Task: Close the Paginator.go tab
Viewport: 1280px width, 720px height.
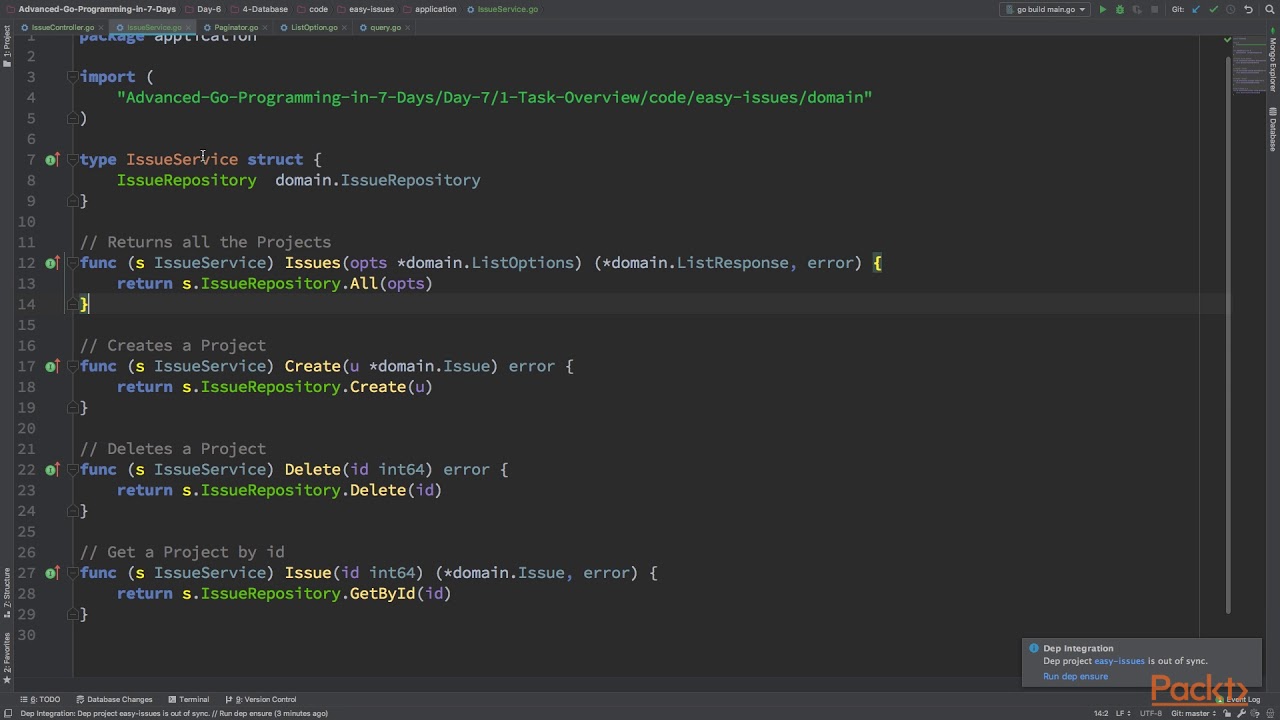Action: click(x=264, y=27)
